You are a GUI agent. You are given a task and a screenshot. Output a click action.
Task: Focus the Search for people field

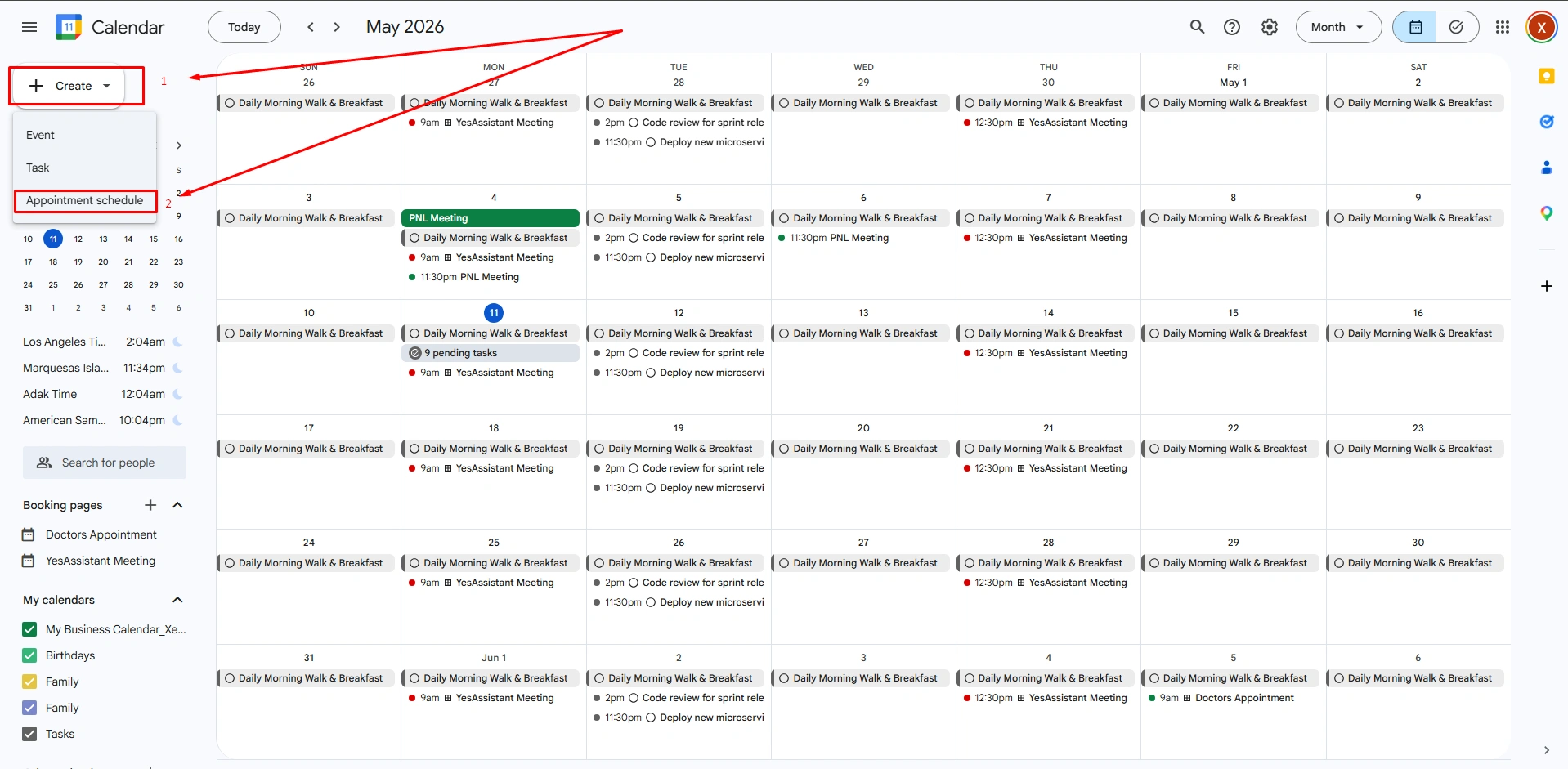105,463
